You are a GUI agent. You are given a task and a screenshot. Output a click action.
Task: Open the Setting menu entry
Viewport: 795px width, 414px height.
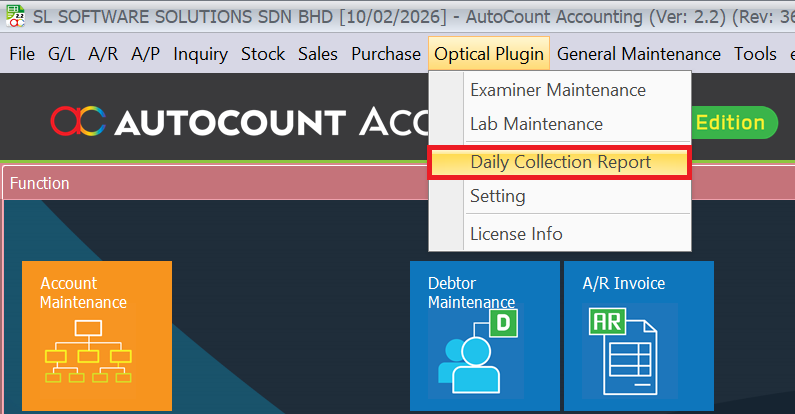point(497,196)
